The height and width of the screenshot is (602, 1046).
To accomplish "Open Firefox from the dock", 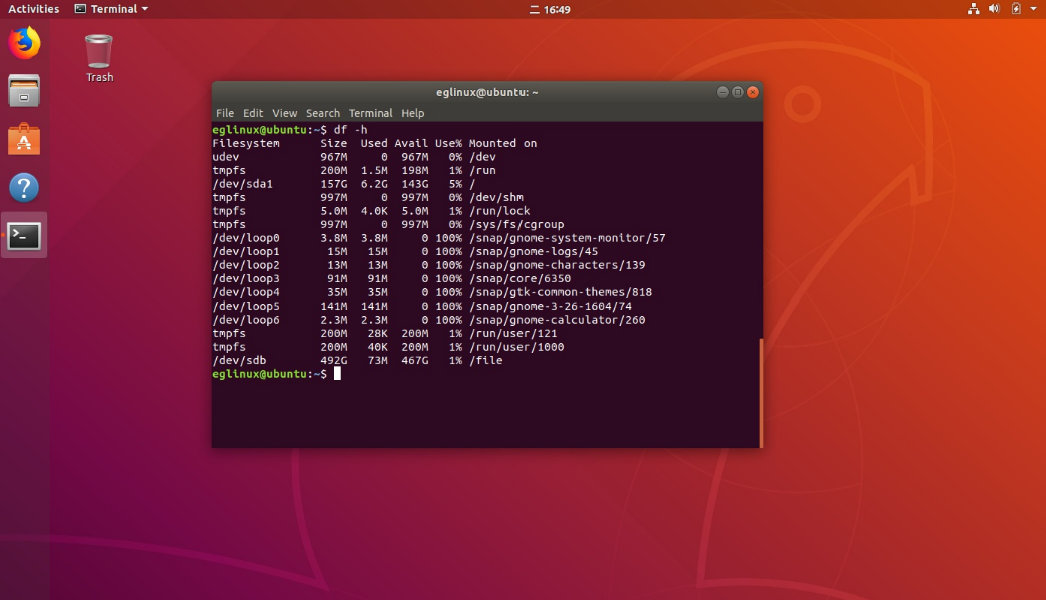I will (x=24, y=43).
